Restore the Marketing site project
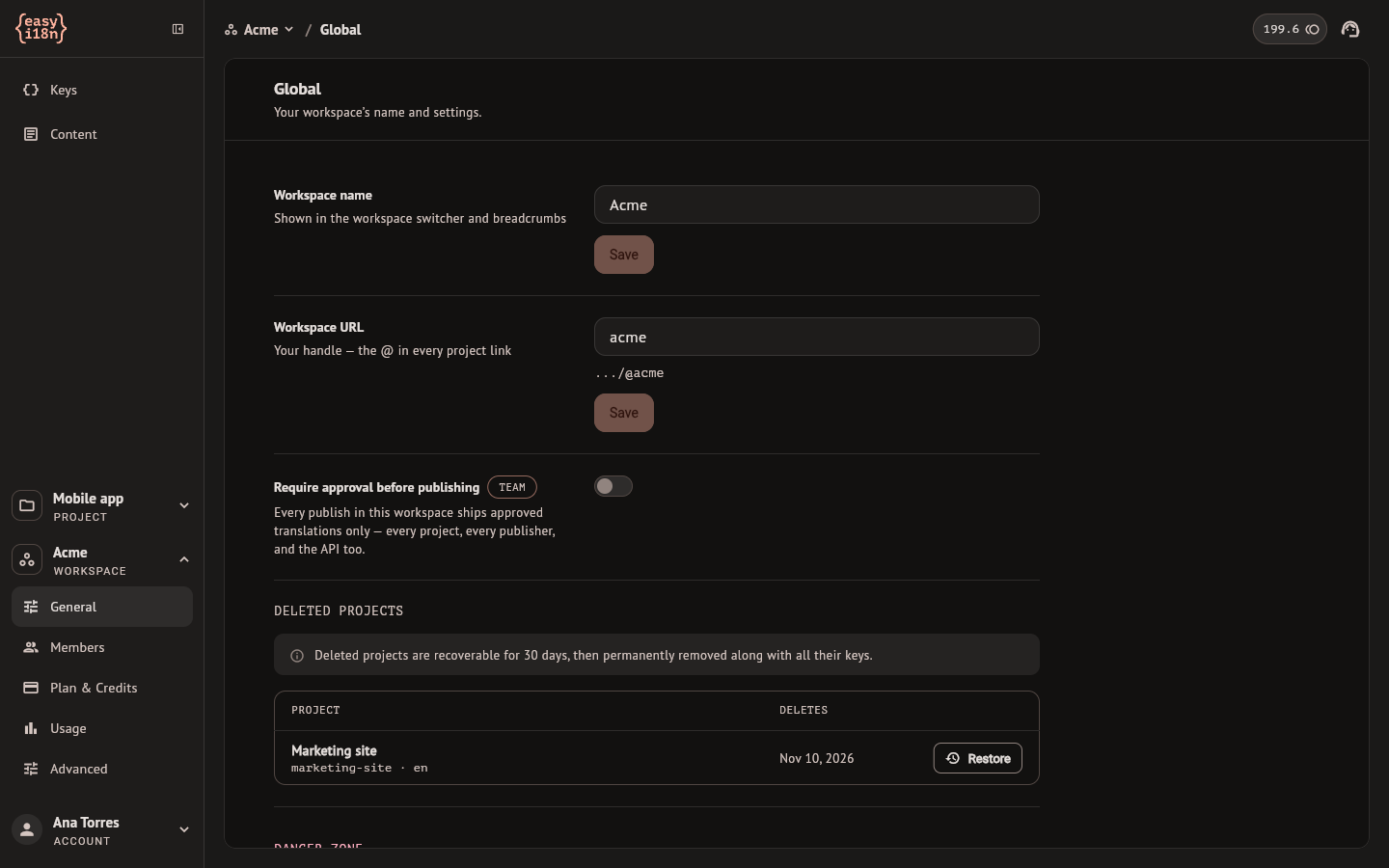1389x868 pixels. pyautogui.click(x=978, y=758)
